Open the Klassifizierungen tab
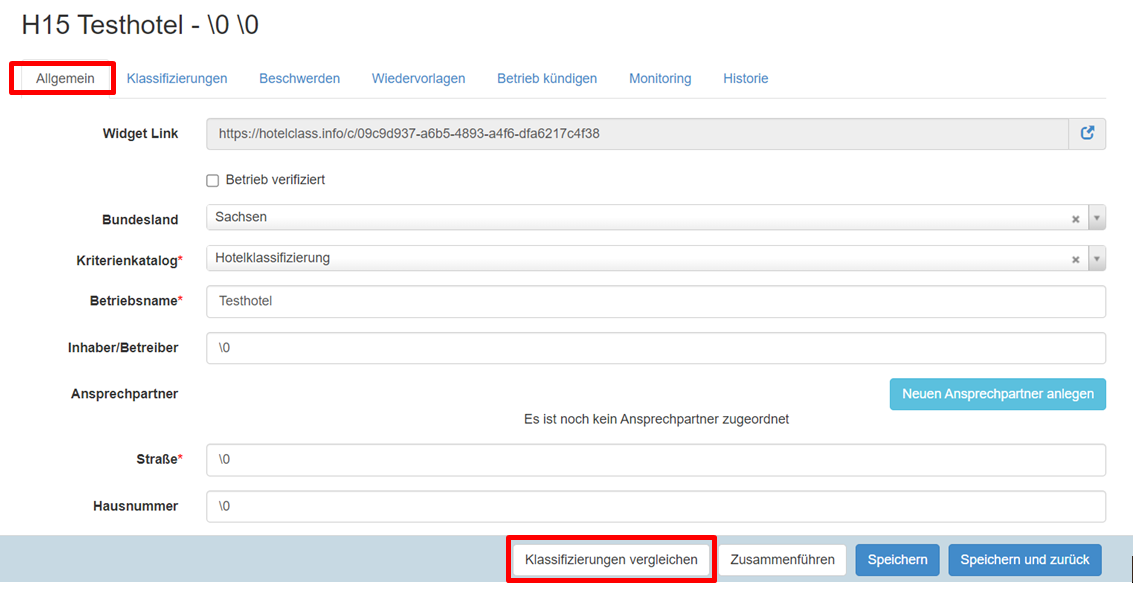This screenshot has height=591, width=1133. (x=177, y=78)
